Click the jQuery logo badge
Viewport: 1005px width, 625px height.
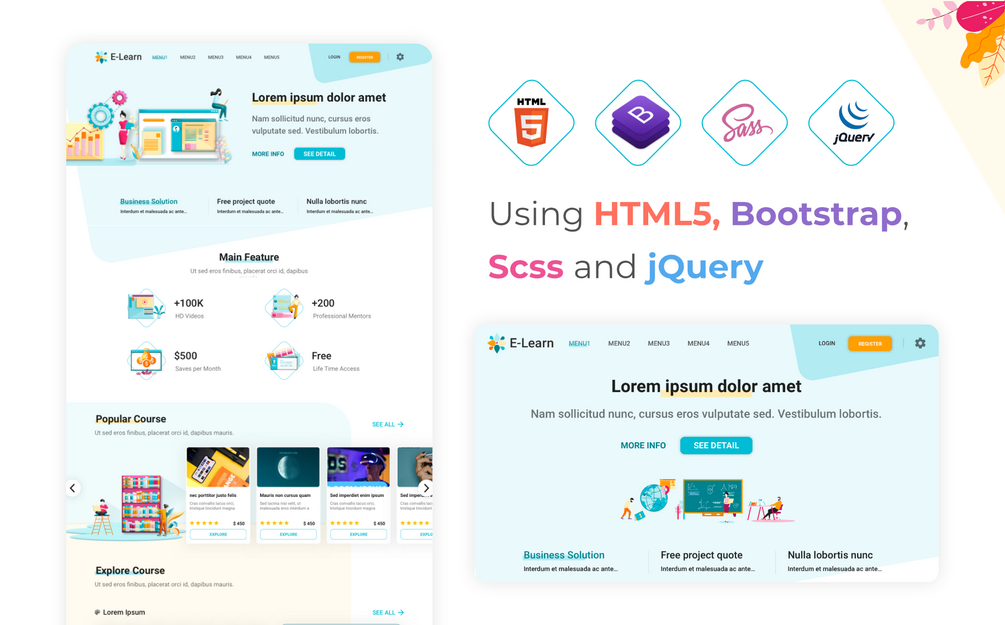tap(851, 122)
